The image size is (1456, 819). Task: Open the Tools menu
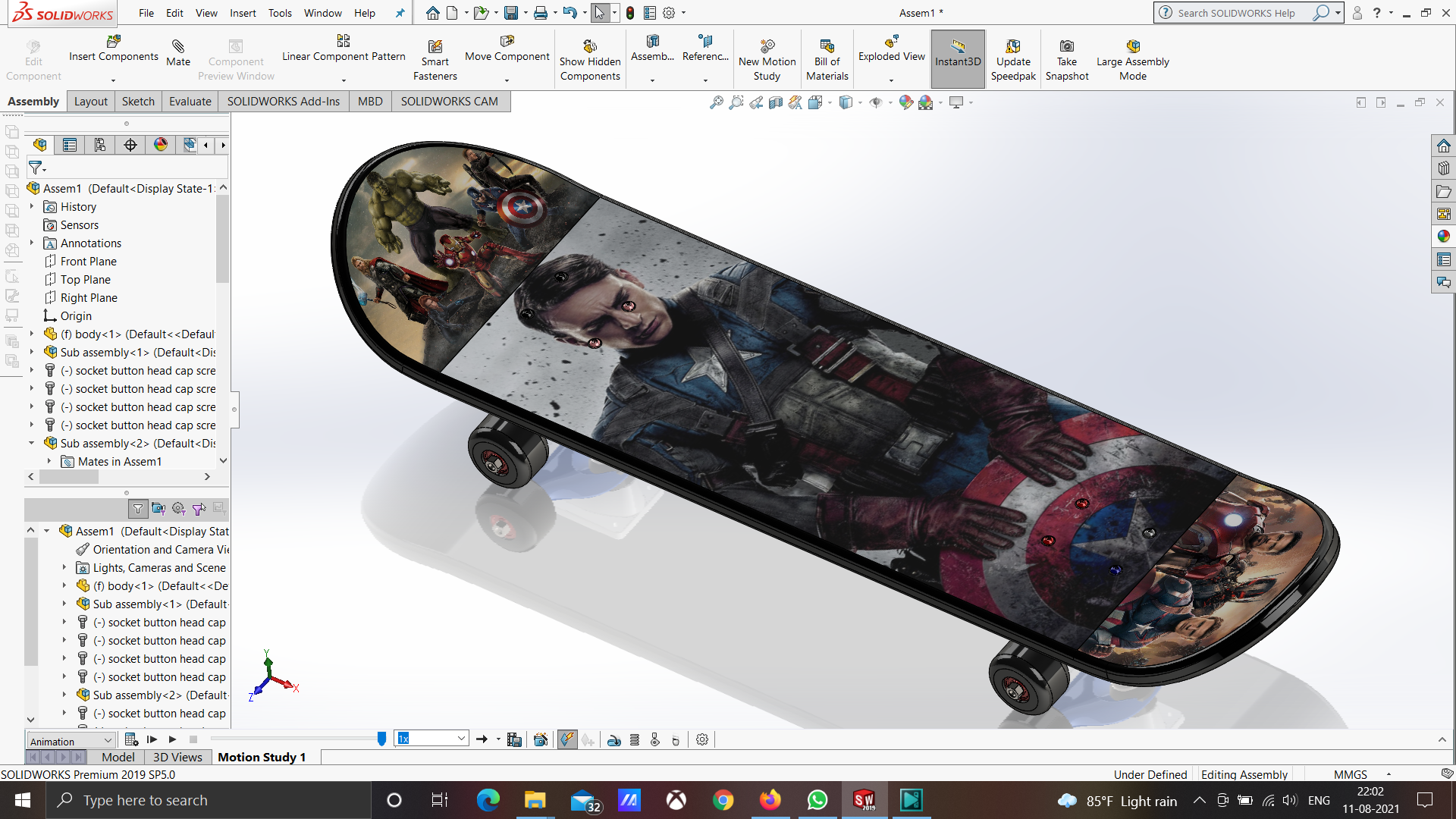click(280, 13)
